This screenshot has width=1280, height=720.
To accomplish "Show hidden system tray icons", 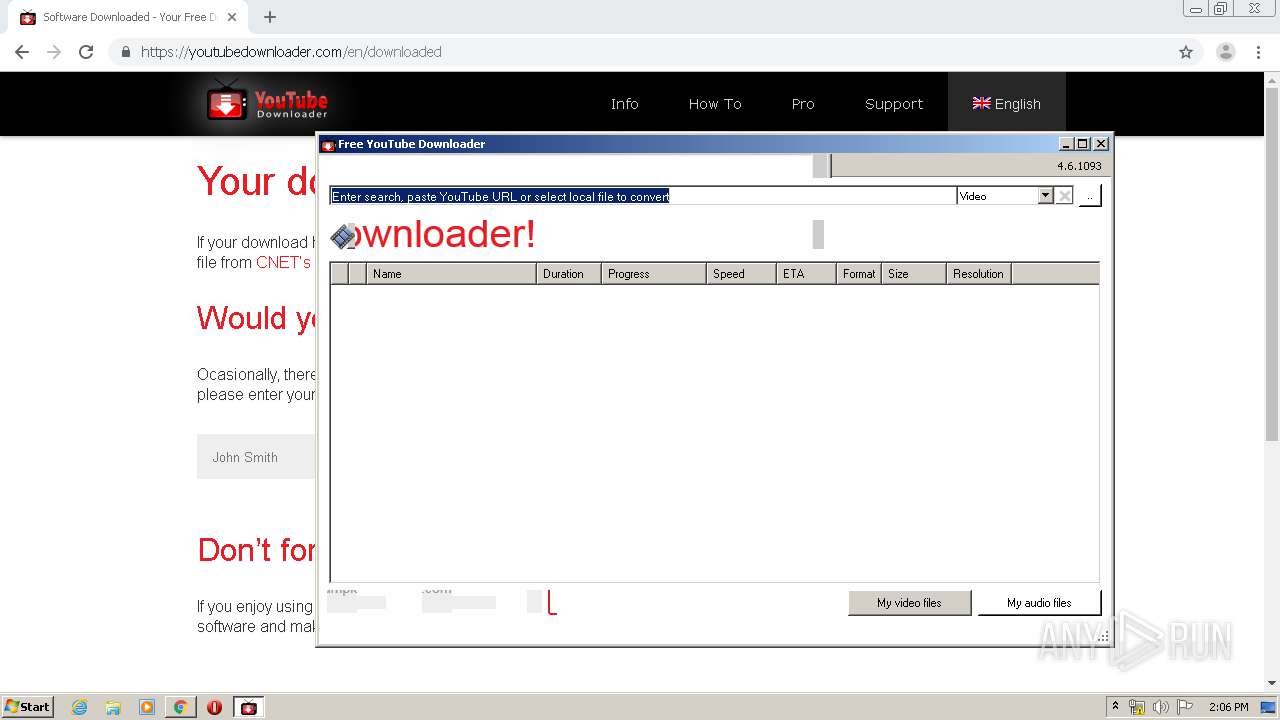I will point(1115,707).
